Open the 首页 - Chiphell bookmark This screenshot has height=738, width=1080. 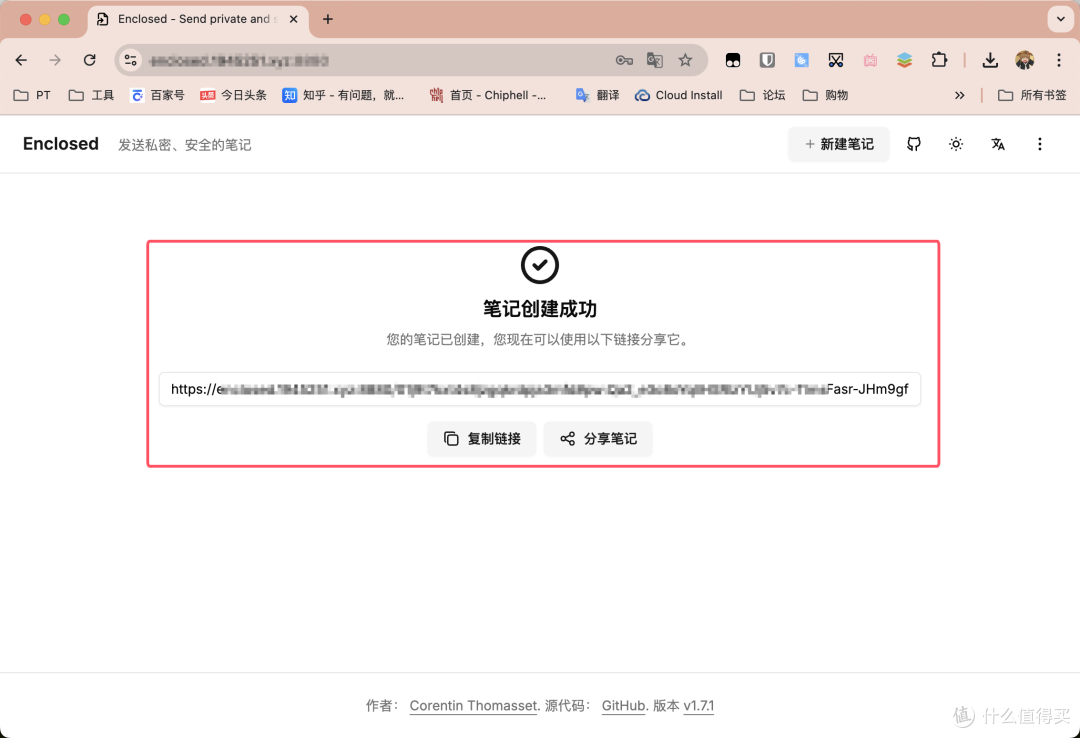[488, 95]
